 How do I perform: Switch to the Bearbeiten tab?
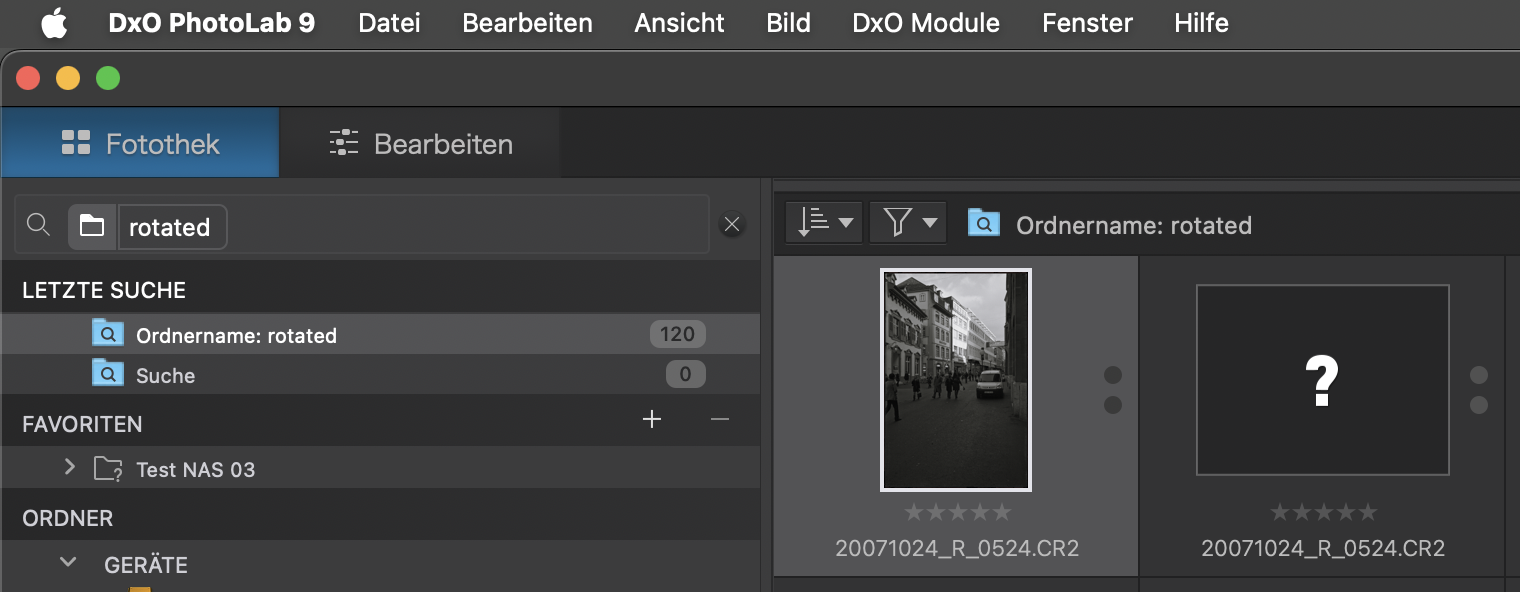click(420, 144)
